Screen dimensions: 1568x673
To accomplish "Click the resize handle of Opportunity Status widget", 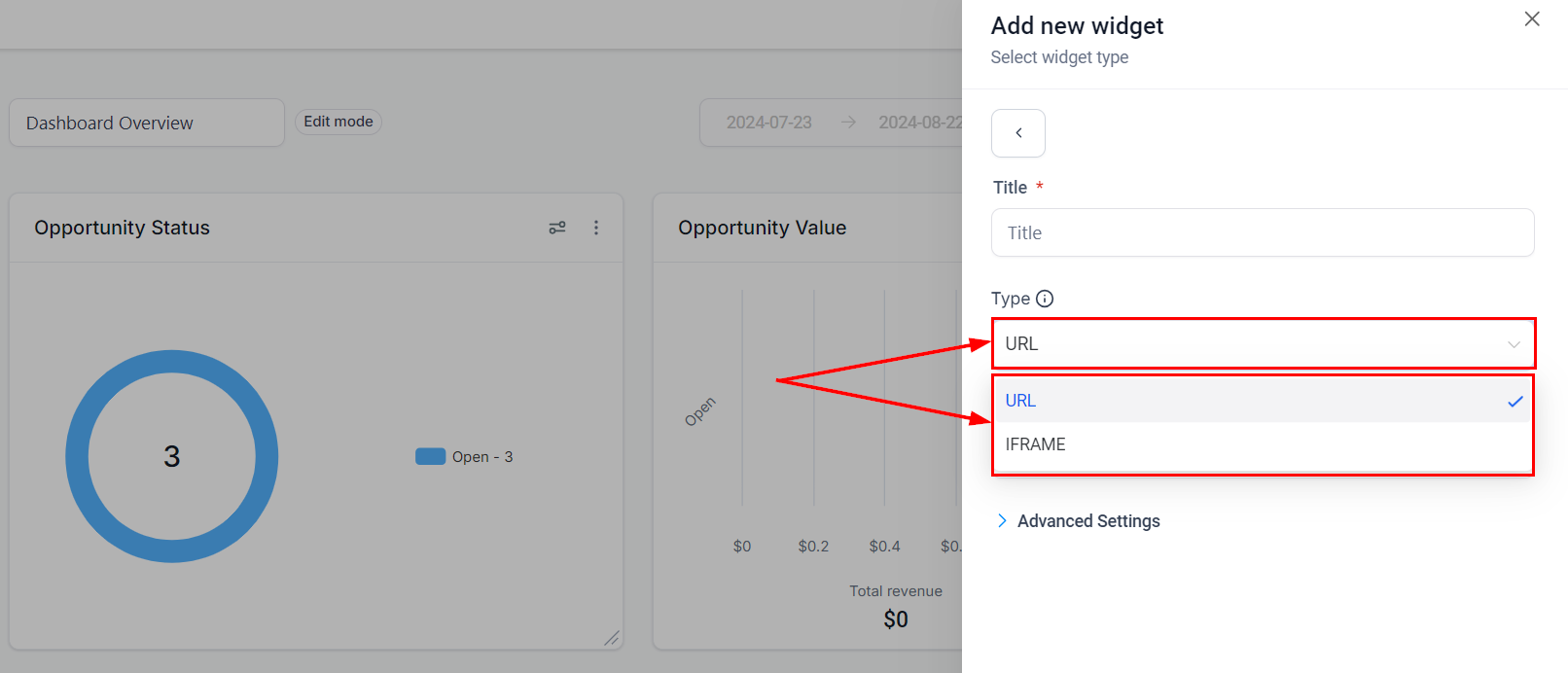I will coord(612,638).
